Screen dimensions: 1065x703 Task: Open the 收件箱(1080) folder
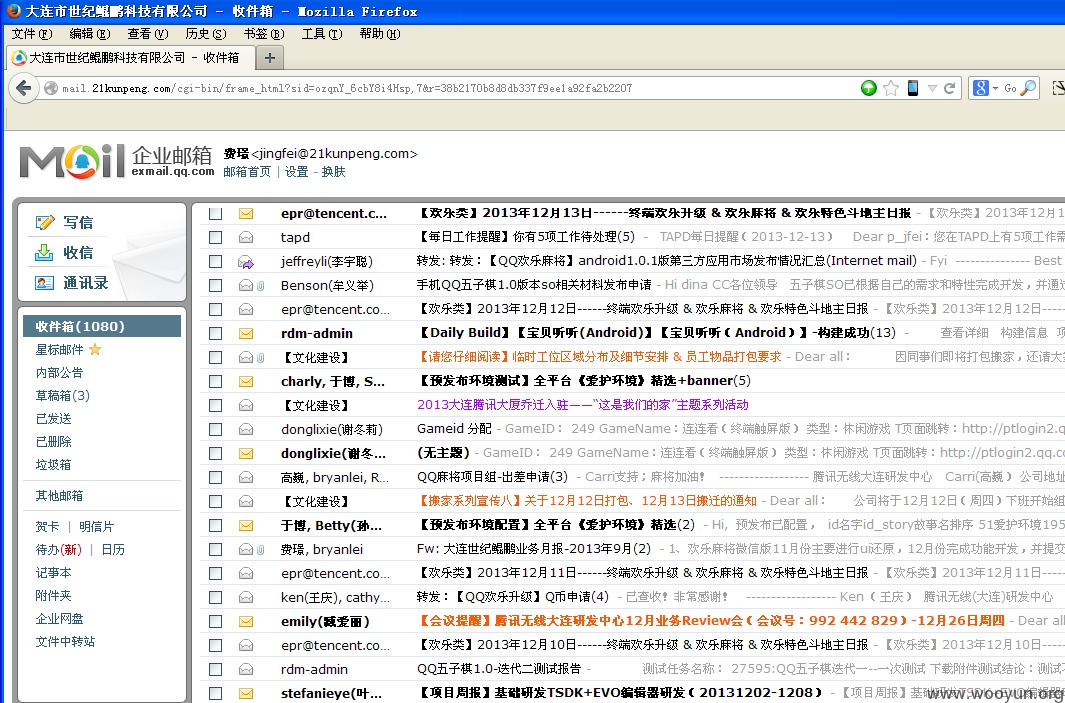click(x=102, y=326)
